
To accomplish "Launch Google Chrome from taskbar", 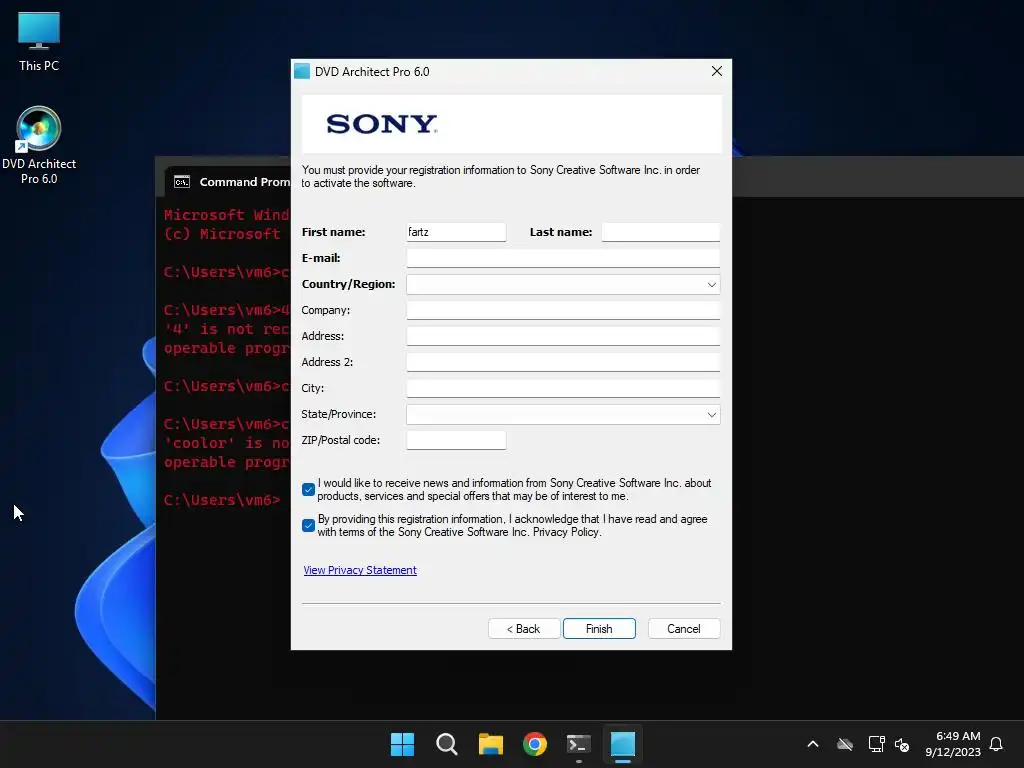I will pyautogui.click(x=535, y=744).
